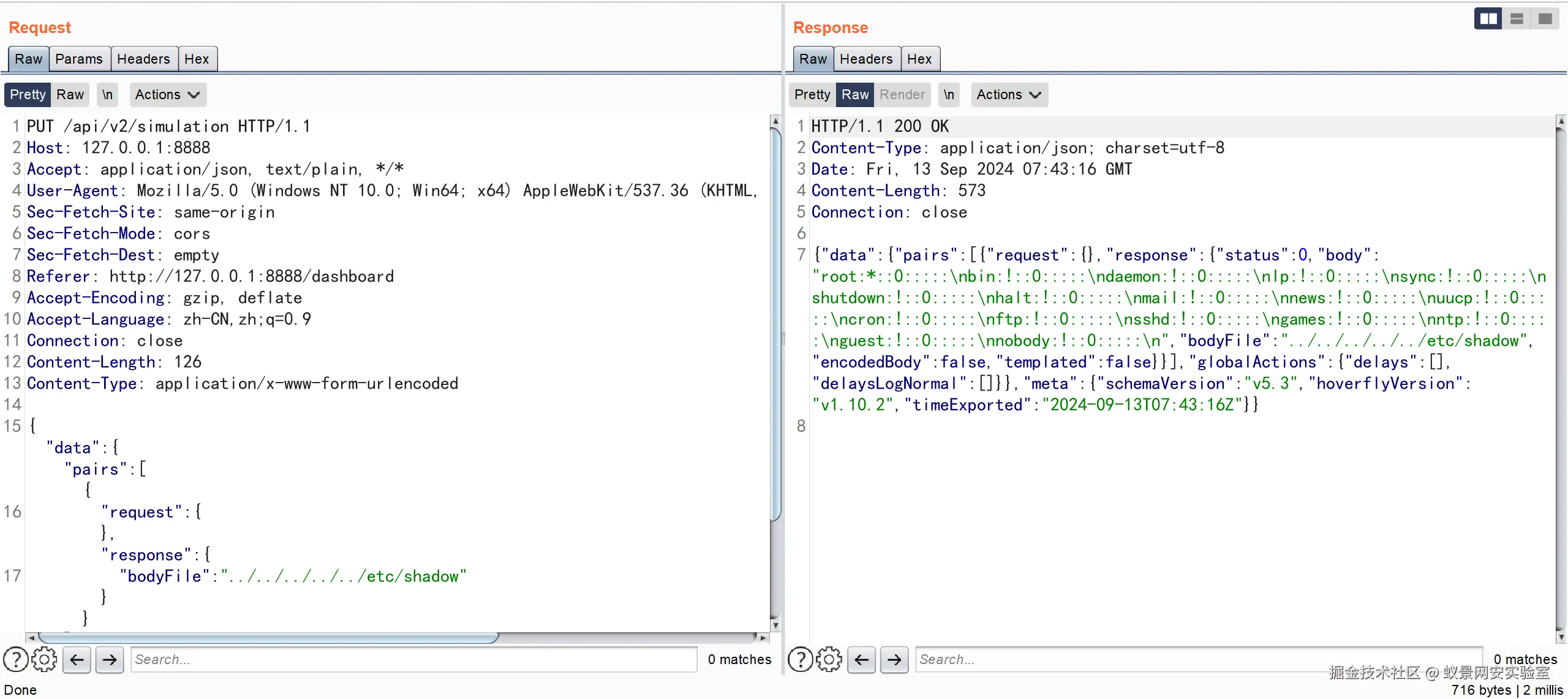Switch to single-pane combined layout view

tap(1545, 19)
